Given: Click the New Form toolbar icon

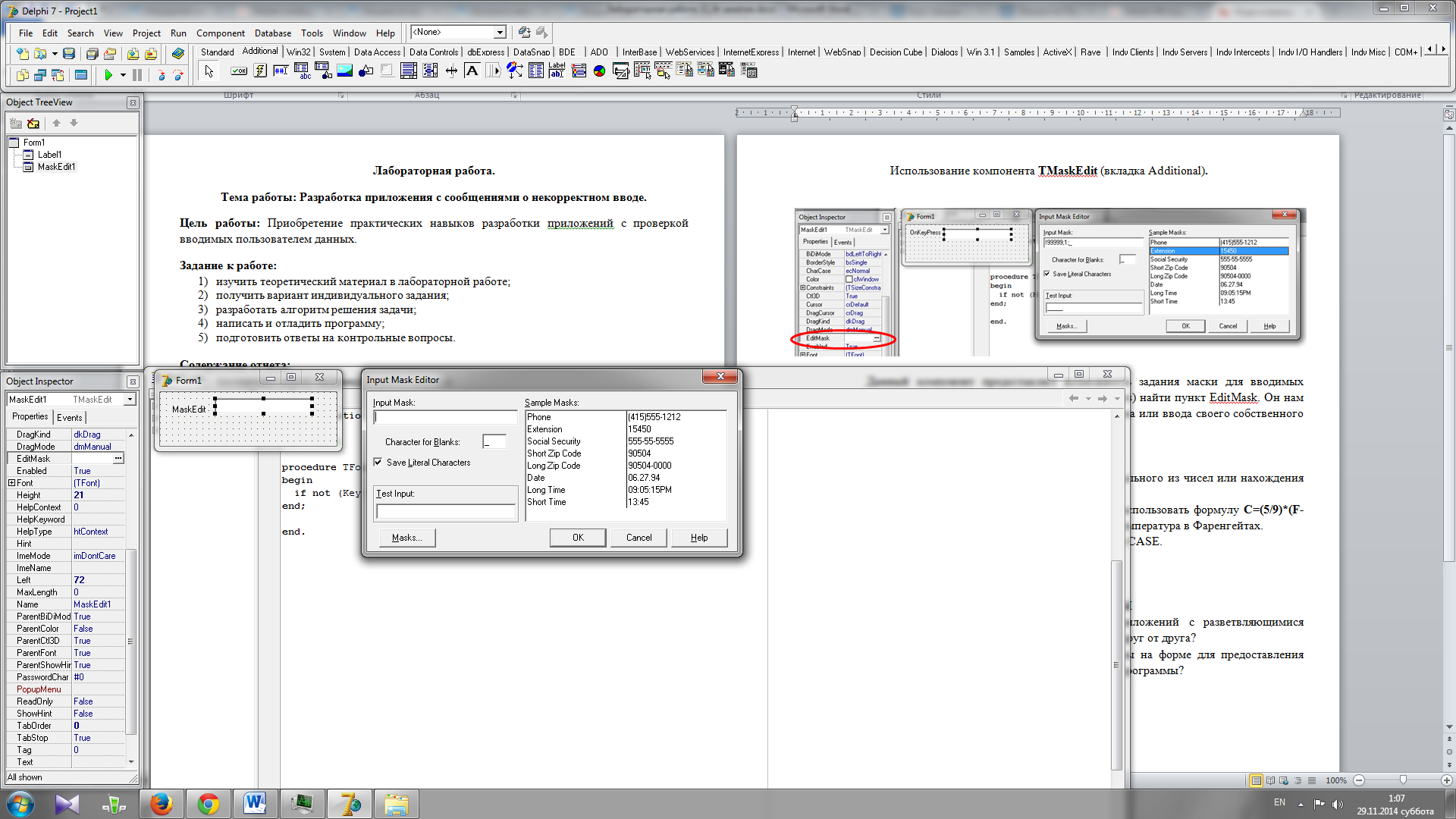Looking at the screenshot, I should coord(81,75).
